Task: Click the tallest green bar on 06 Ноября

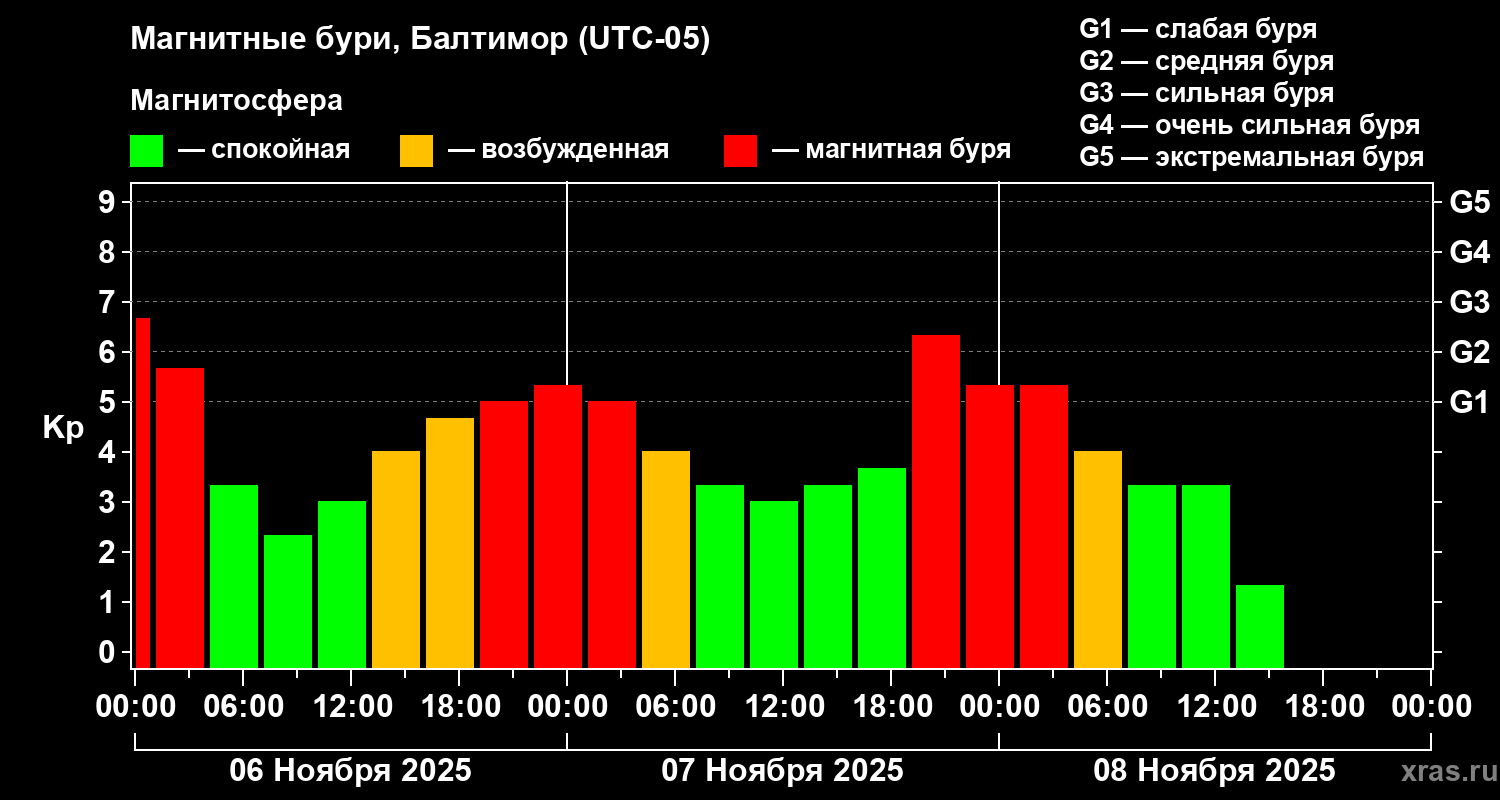Action: pyautogui.click(x=234, y=576)
